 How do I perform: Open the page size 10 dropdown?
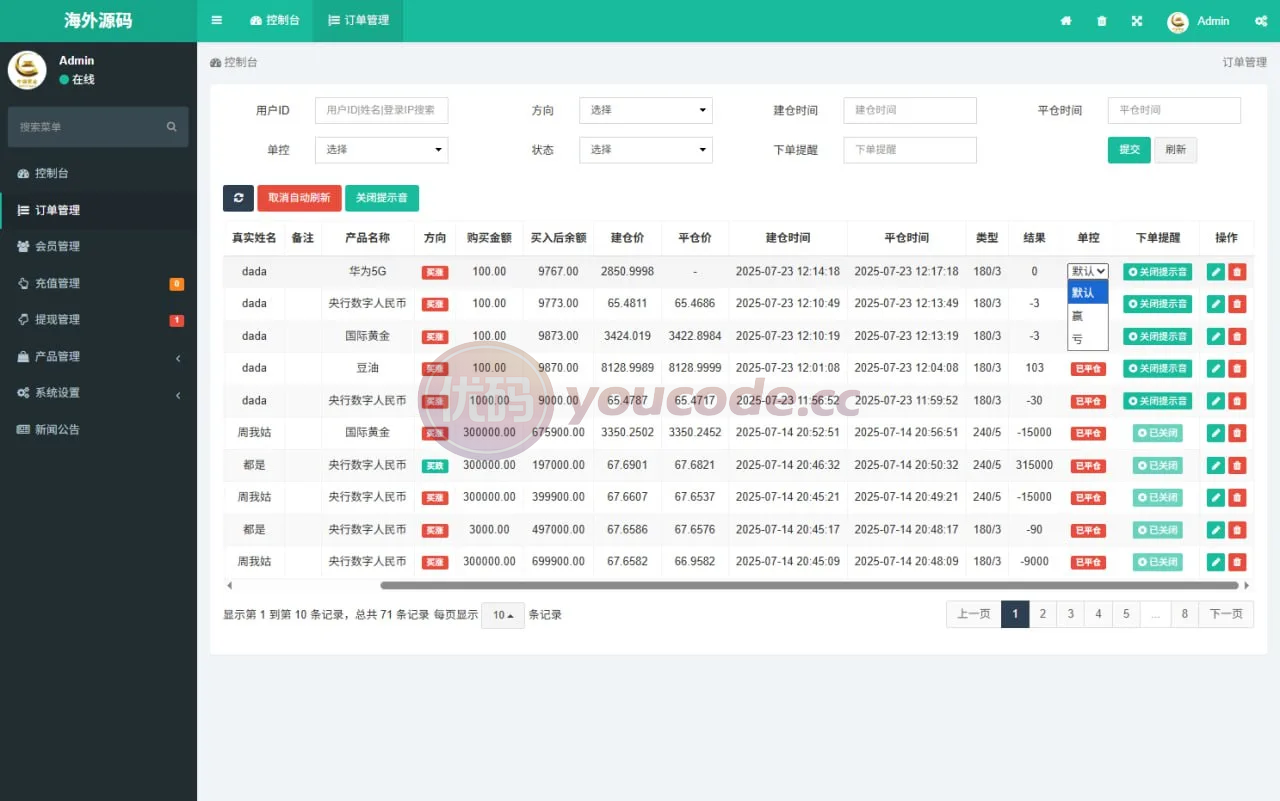tap(503, 615)
